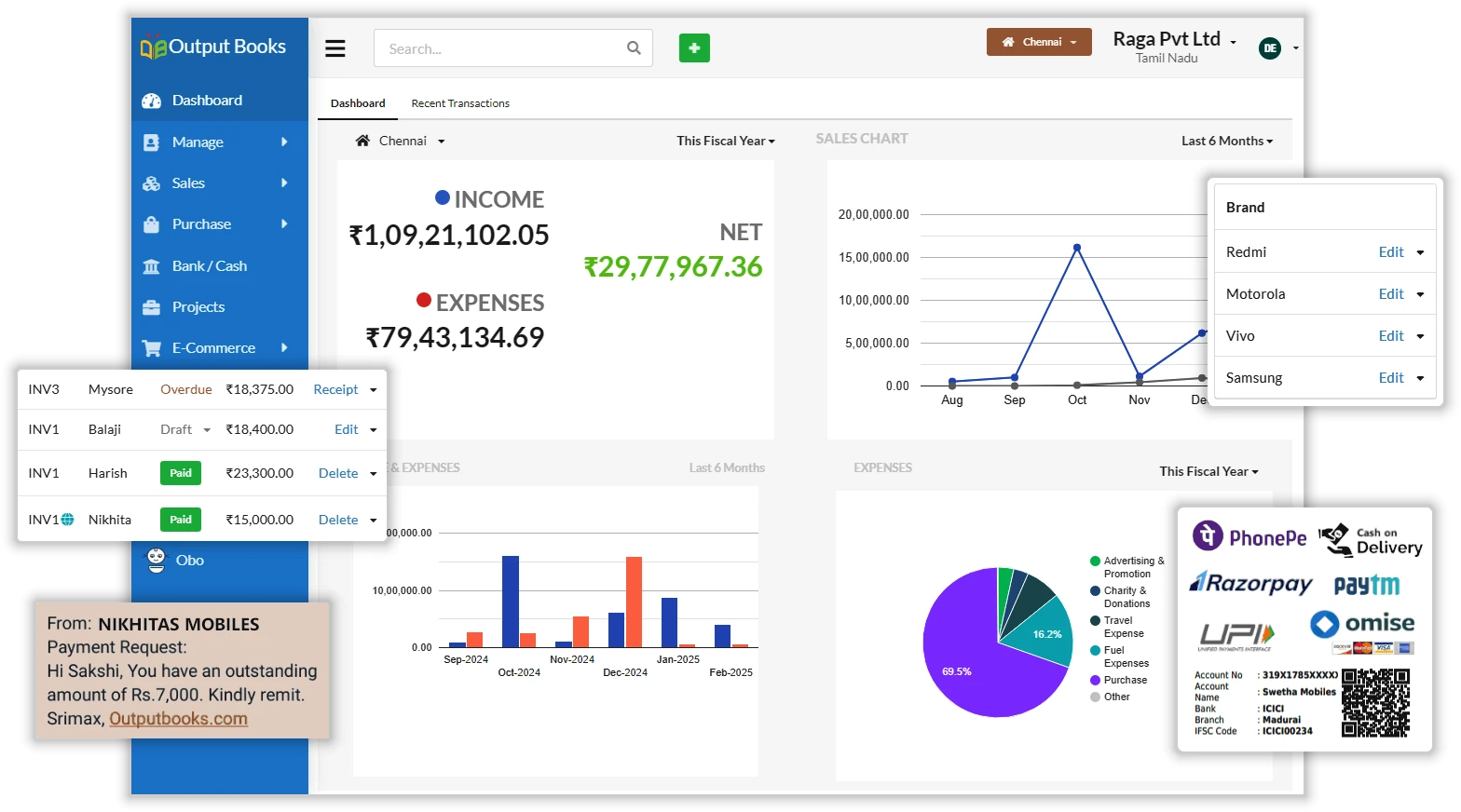The width and height of the screenshot is (1461, 812).
Task: Click Edit for the Samsung brand
Action: point(1391,378)
